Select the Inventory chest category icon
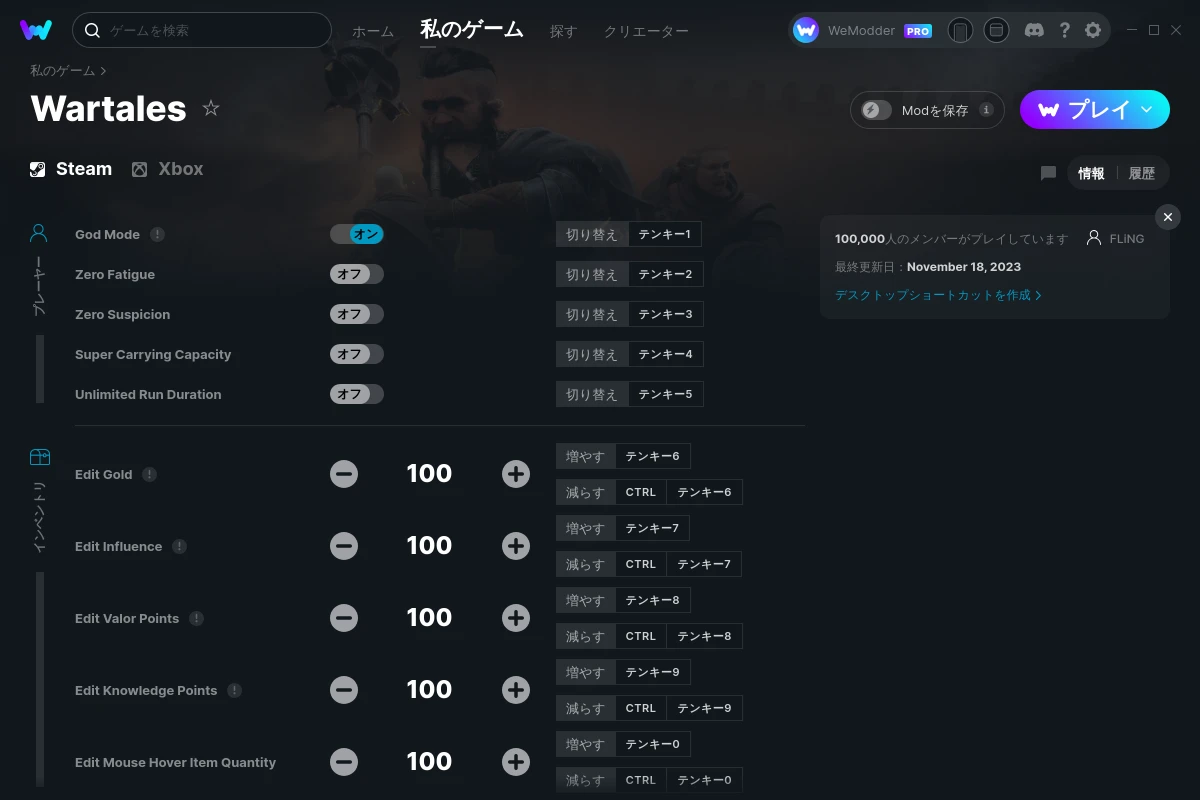1200x800 pixels. (39, 457)
